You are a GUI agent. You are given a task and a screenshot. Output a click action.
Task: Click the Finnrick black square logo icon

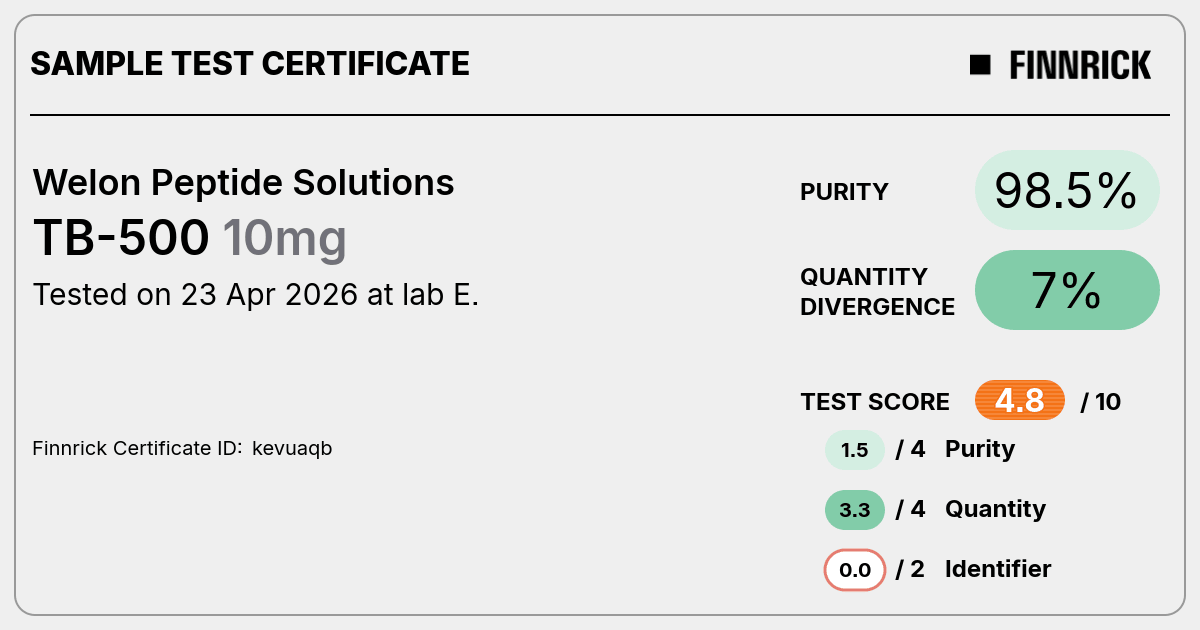coord(980,65)
